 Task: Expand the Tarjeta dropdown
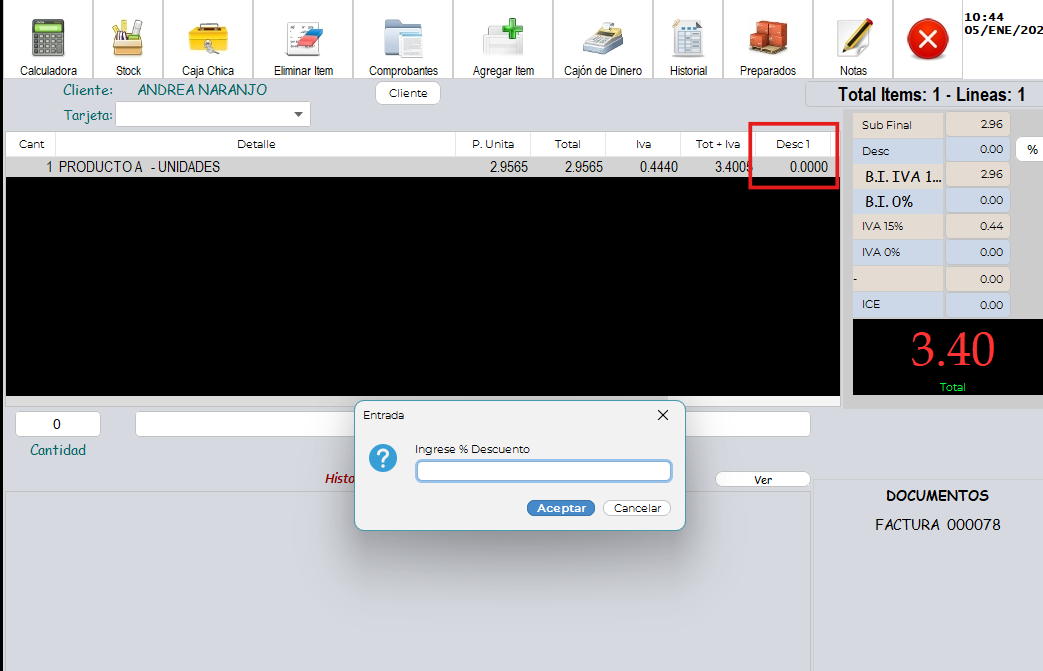298,115
